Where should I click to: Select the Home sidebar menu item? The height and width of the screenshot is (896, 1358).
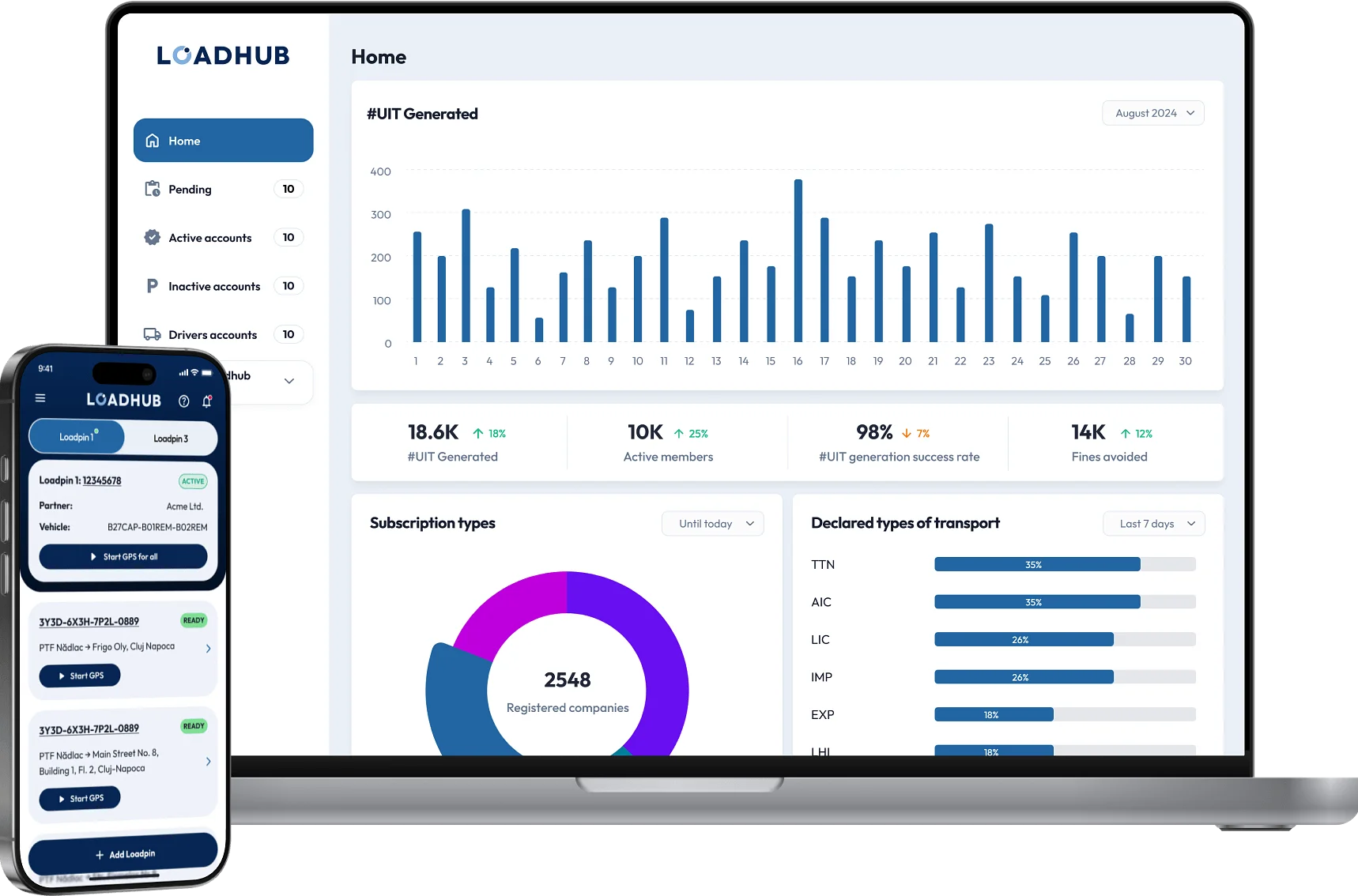[224, 141]
